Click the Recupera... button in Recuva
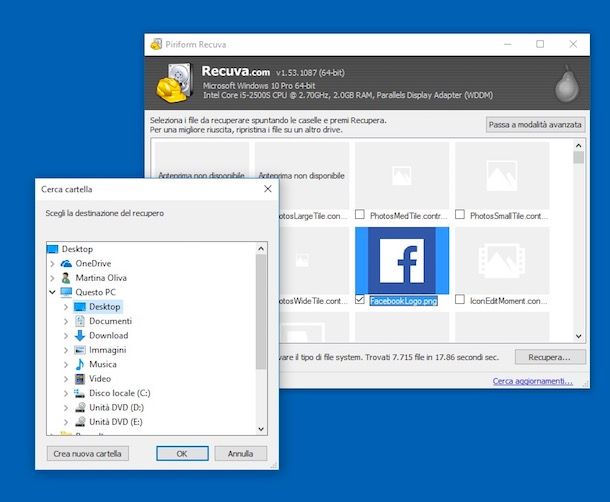 point(550,357)
